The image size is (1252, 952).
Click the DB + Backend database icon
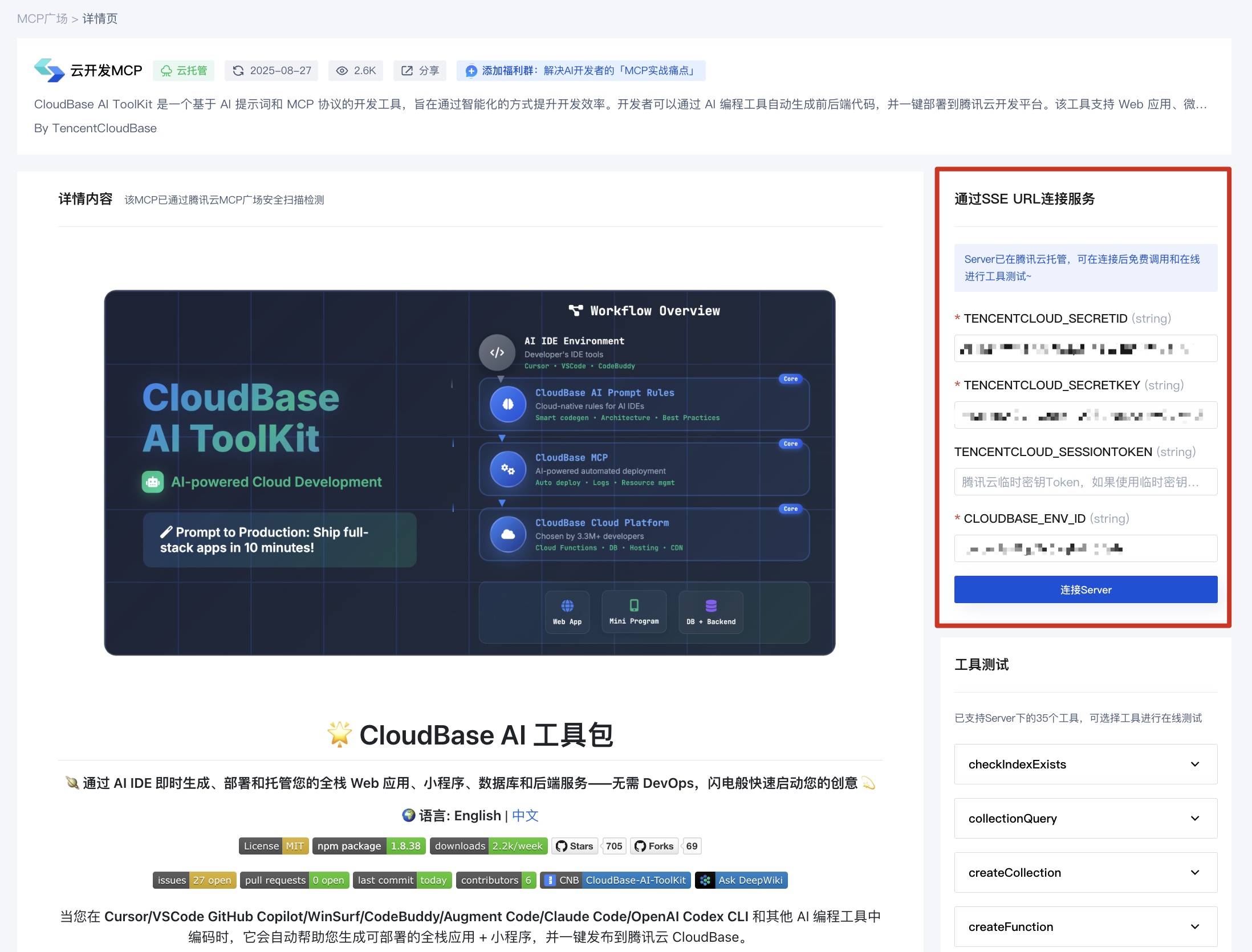coord(711,605)
